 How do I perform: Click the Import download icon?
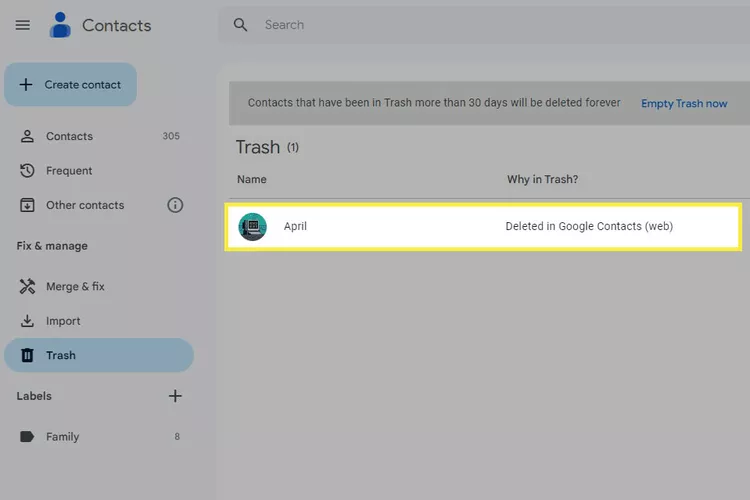pyautogui.click(x=27, y=321)
